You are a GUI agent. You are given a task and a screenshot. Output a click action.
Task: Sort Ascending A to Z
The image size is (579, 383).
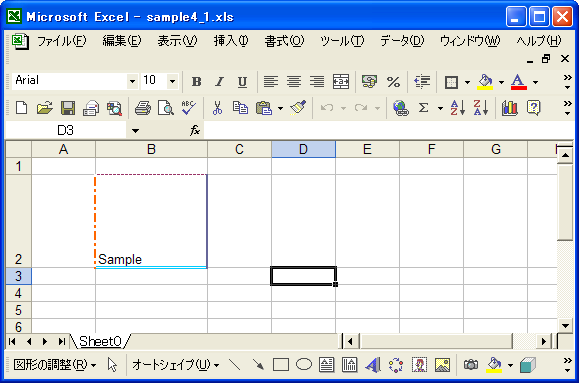[x=457, y=108]
